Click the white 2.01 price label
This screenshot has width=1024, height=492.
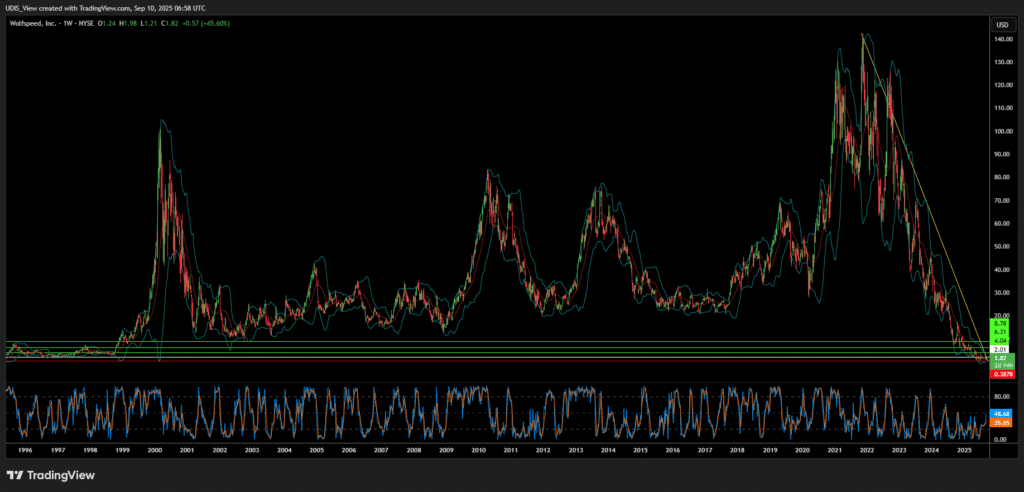[x=1000, y=349]
